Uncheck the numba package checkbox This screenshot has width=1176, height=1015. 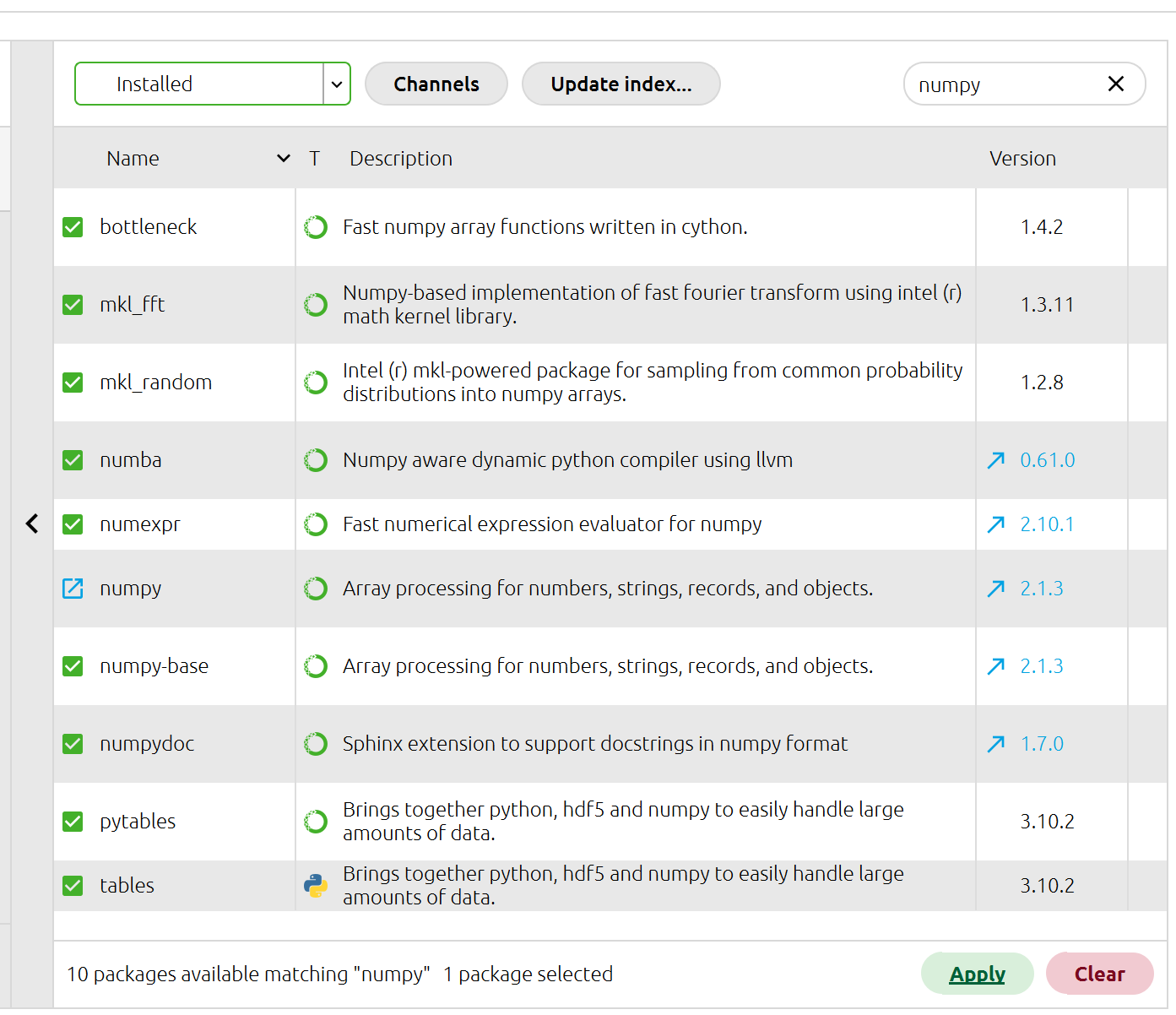coord(73,460)
